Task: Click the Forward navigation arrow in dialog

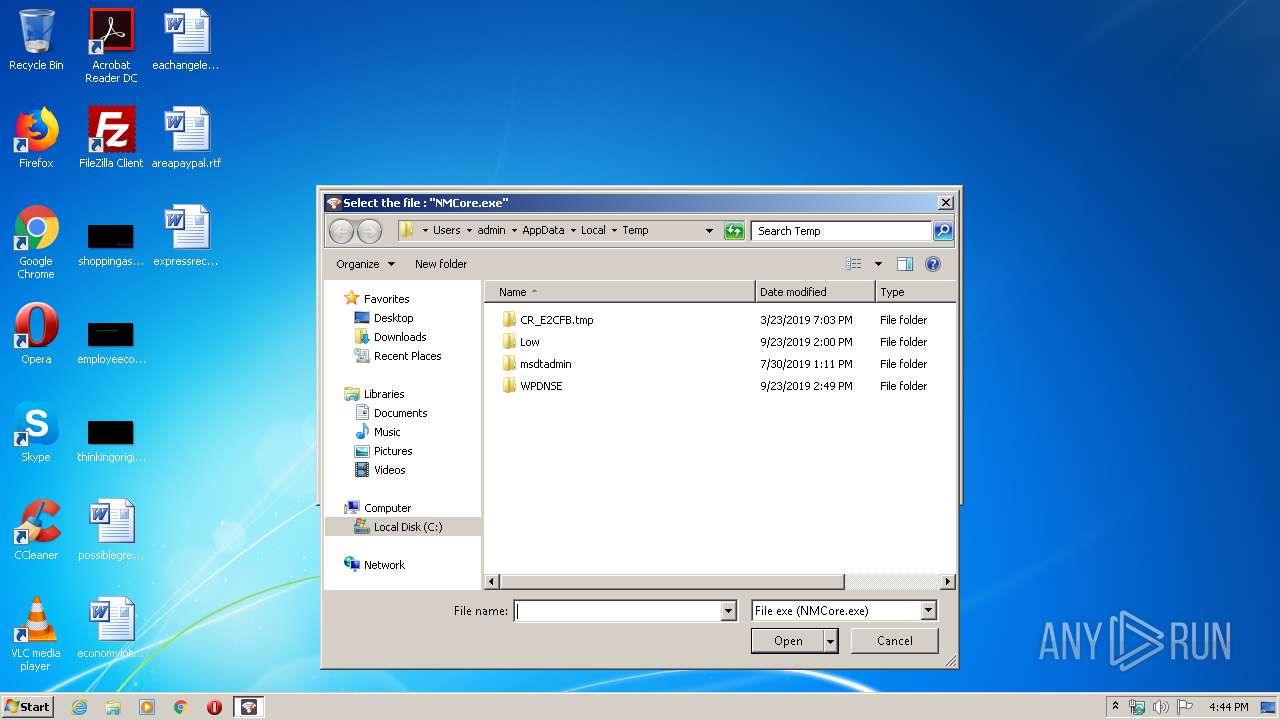Action: click(x=369, y=231)
